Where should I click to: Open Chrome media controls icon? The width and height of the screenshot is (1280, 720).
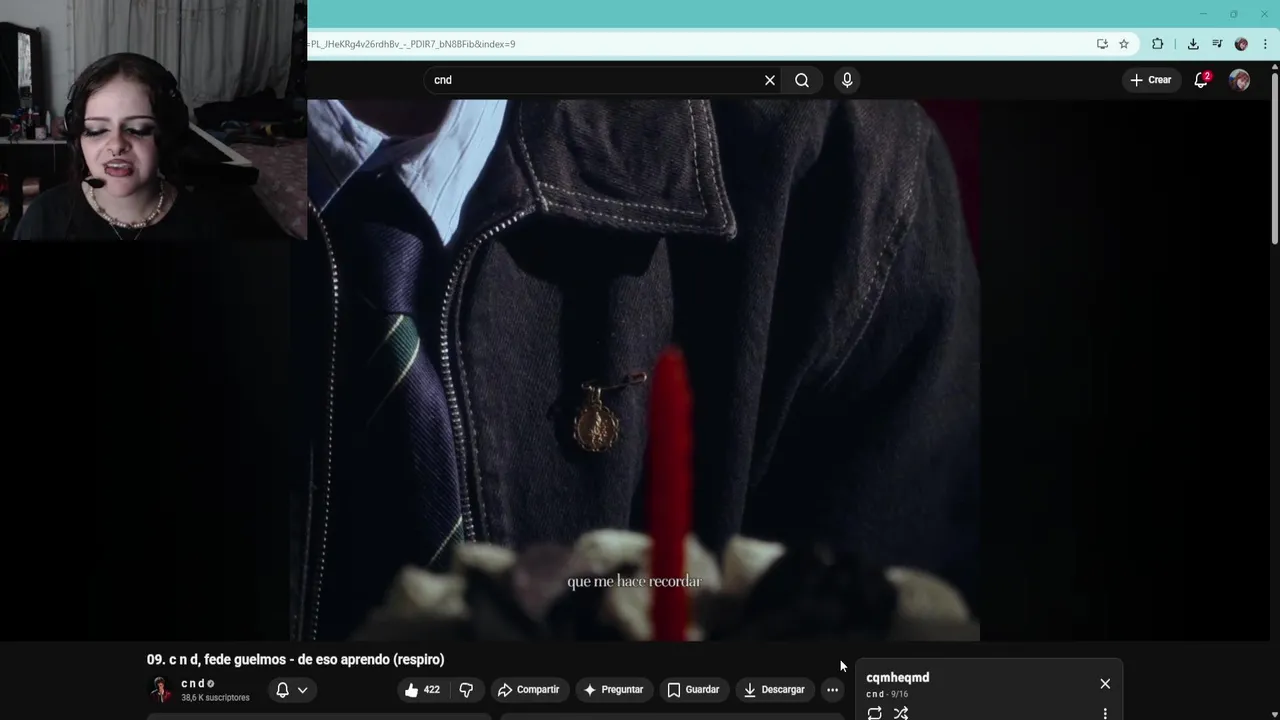[x=1217, y=44]
